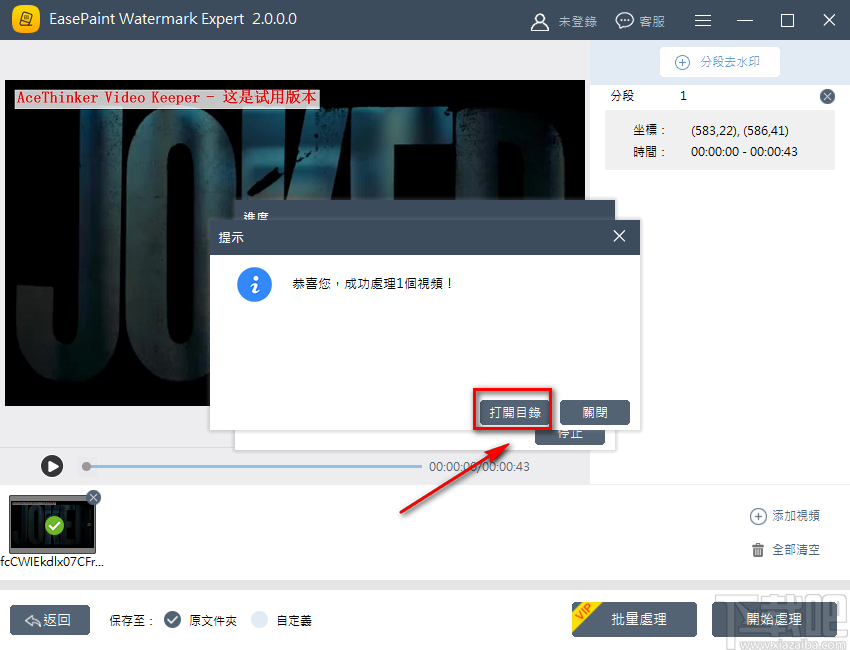
Task: Click 全部清空 to clear all videos
Action: point(785,550)
